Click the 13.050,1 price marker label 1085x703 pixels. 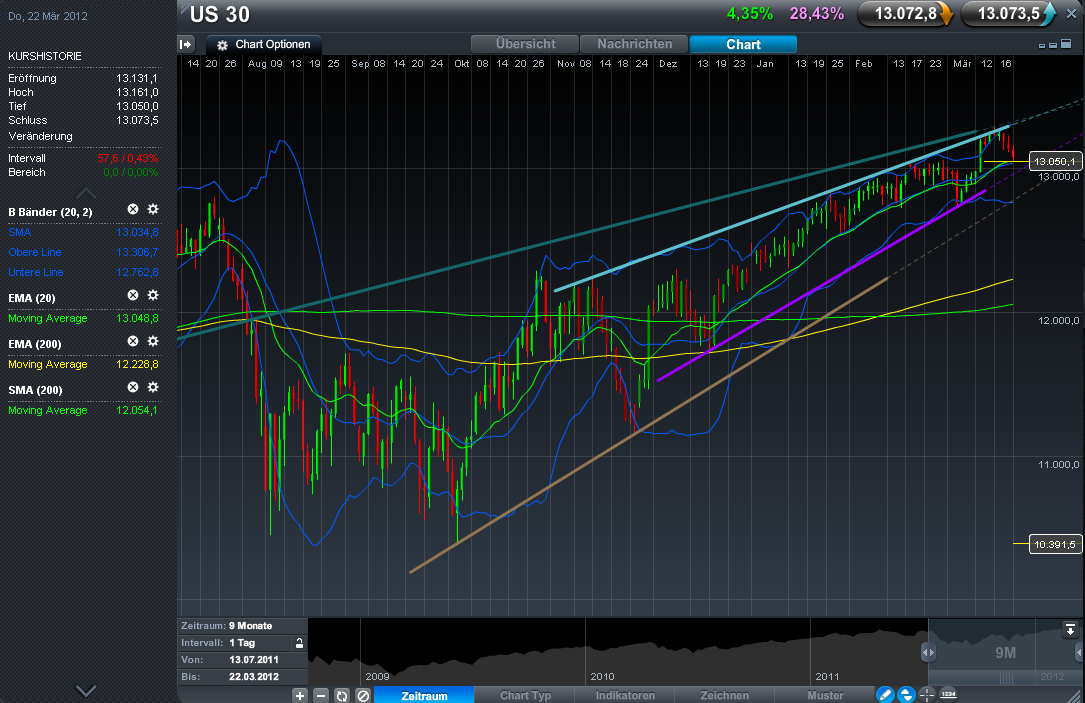(1055, 161)
